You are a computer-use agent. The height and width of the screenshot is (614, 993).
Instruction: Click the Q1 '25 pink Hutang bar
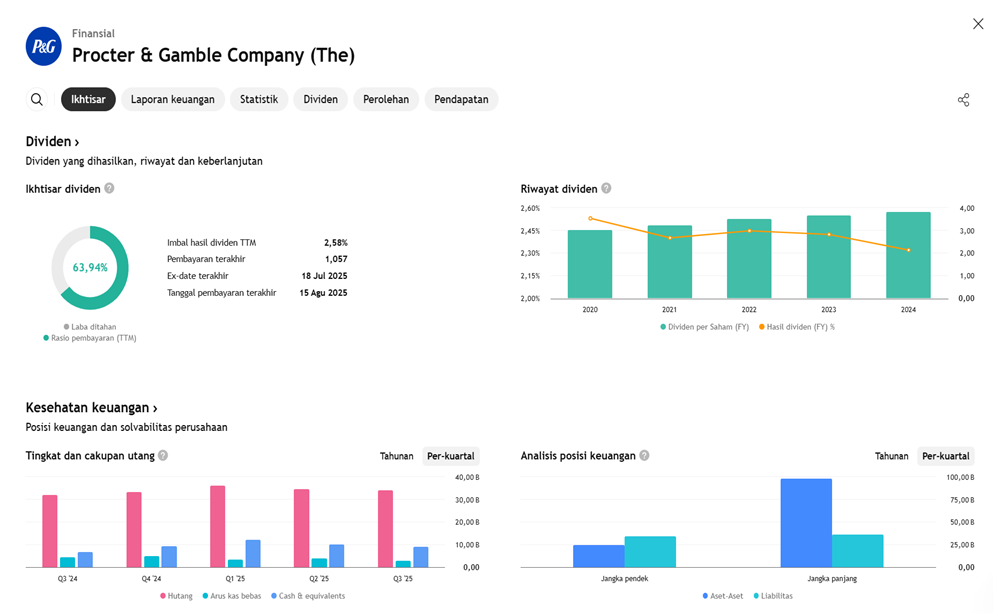pyautogui.click(x=218, y=527)
